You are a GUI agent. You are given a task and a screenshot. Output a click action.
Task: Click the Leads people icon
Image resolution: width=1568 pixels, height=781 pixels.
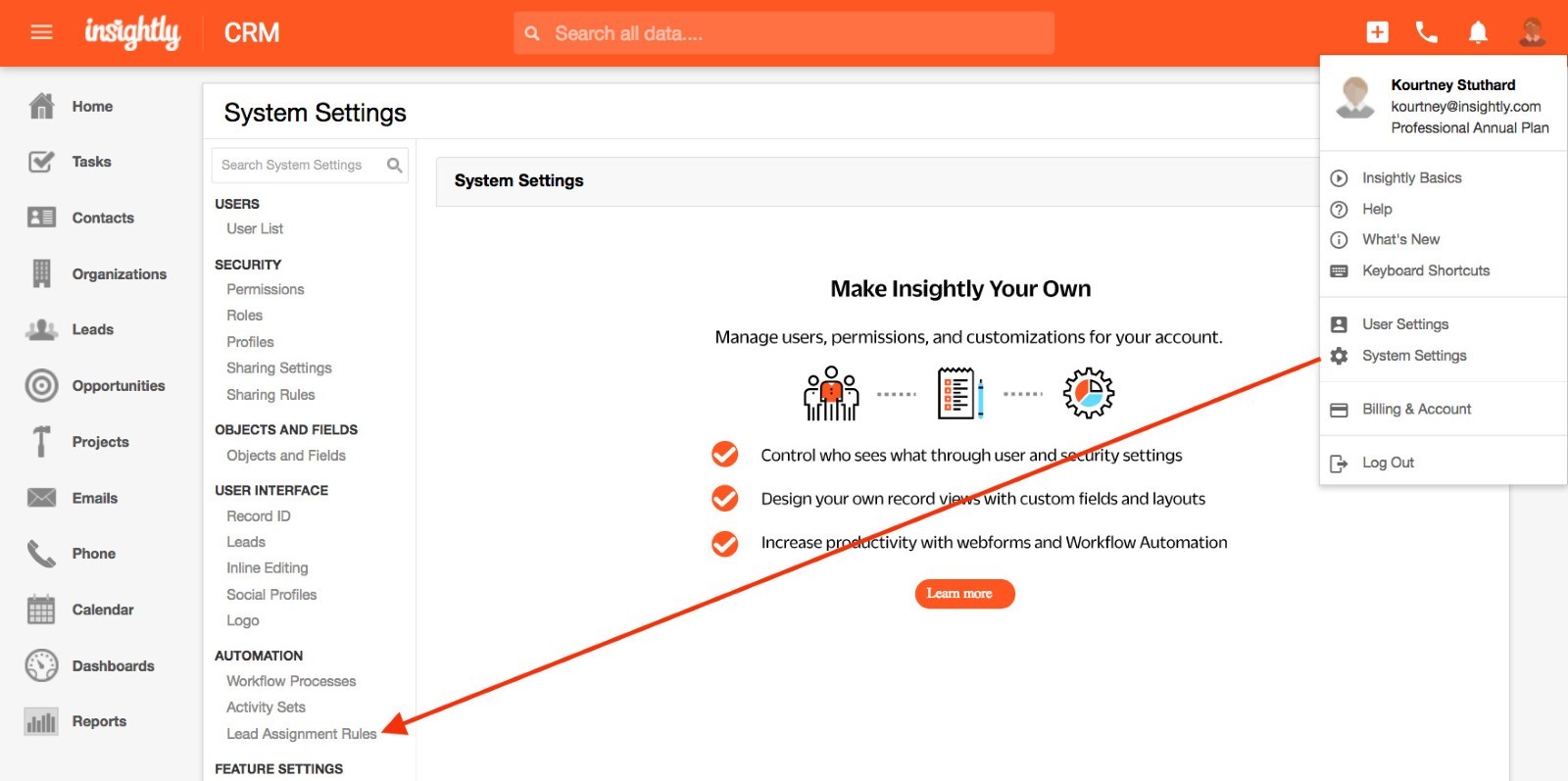click(41, 329)
